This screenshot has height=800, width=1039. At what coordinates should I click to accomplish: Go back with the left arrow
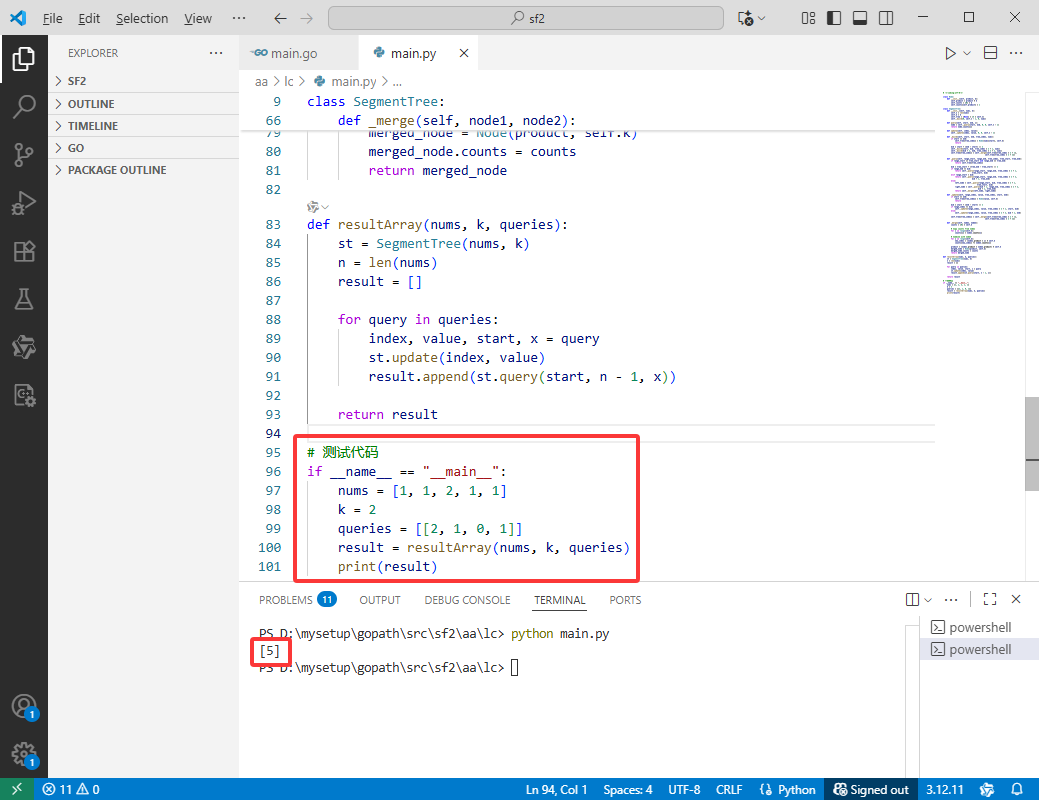[x=280, y=19]
